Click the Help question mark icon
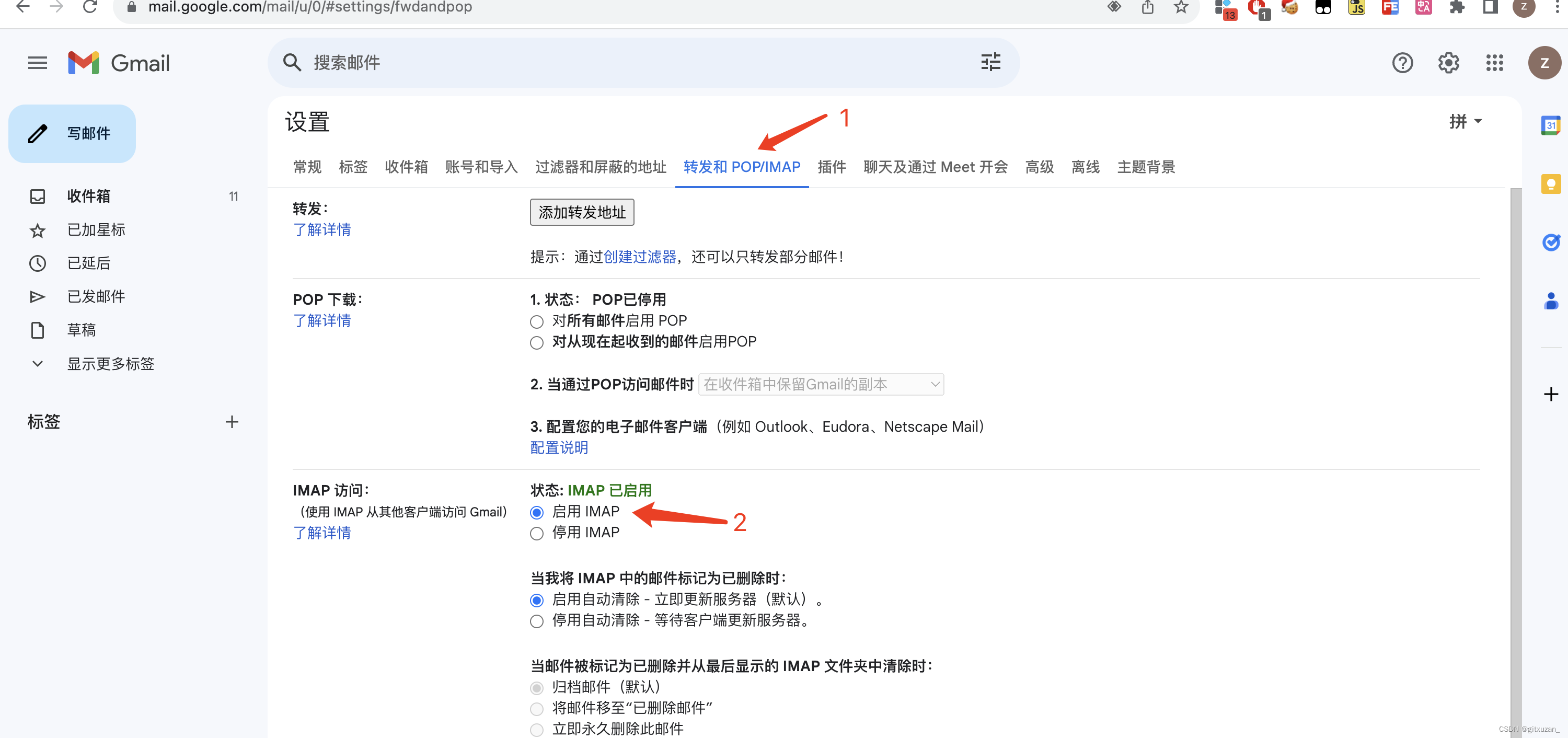 [x=1402, y=63]
